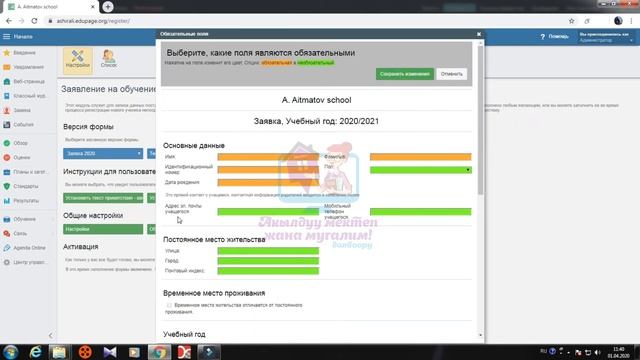Screen dimensions: 640x360
Task: Toggle the Имя field required state
Action: [x=268, y=157]
